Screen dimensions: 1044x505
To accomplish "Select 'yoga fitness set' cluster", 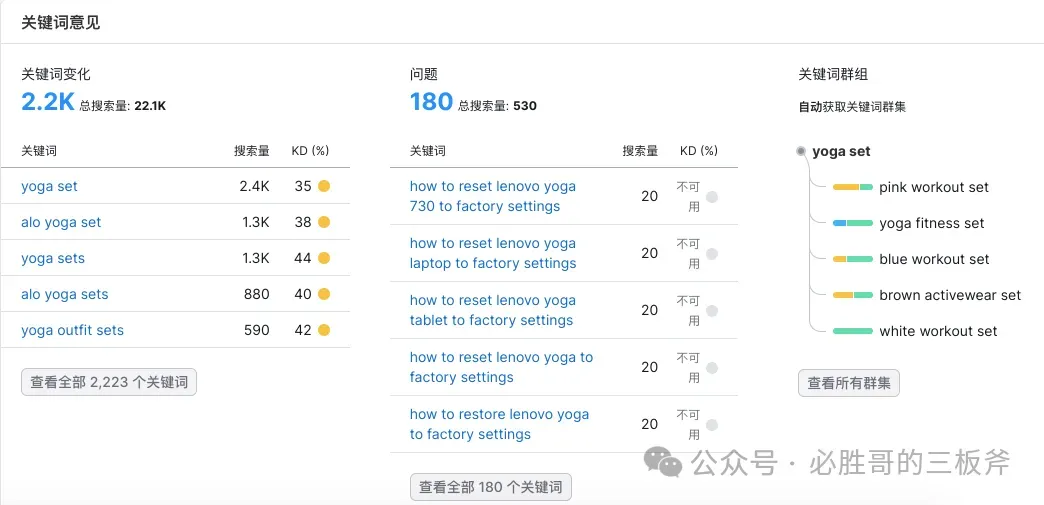I will tap(931, 223).
